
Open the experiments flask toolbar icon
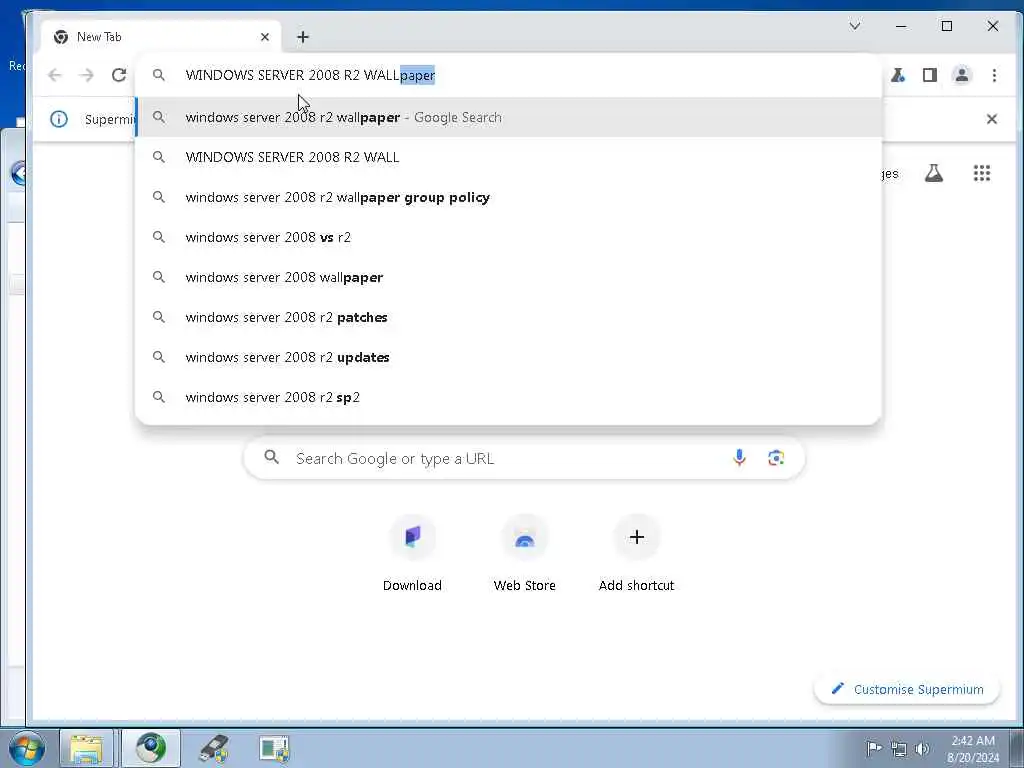click(898, 75)
